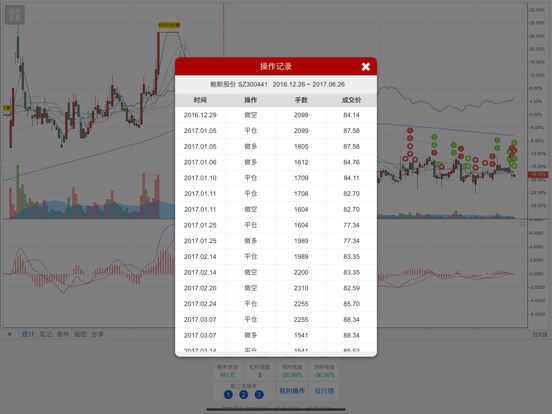The height and width of the screenshot is (414, 552).
Task: Click the price 84.76 cell
Action: pyautogui.click(x=351, y=162)
